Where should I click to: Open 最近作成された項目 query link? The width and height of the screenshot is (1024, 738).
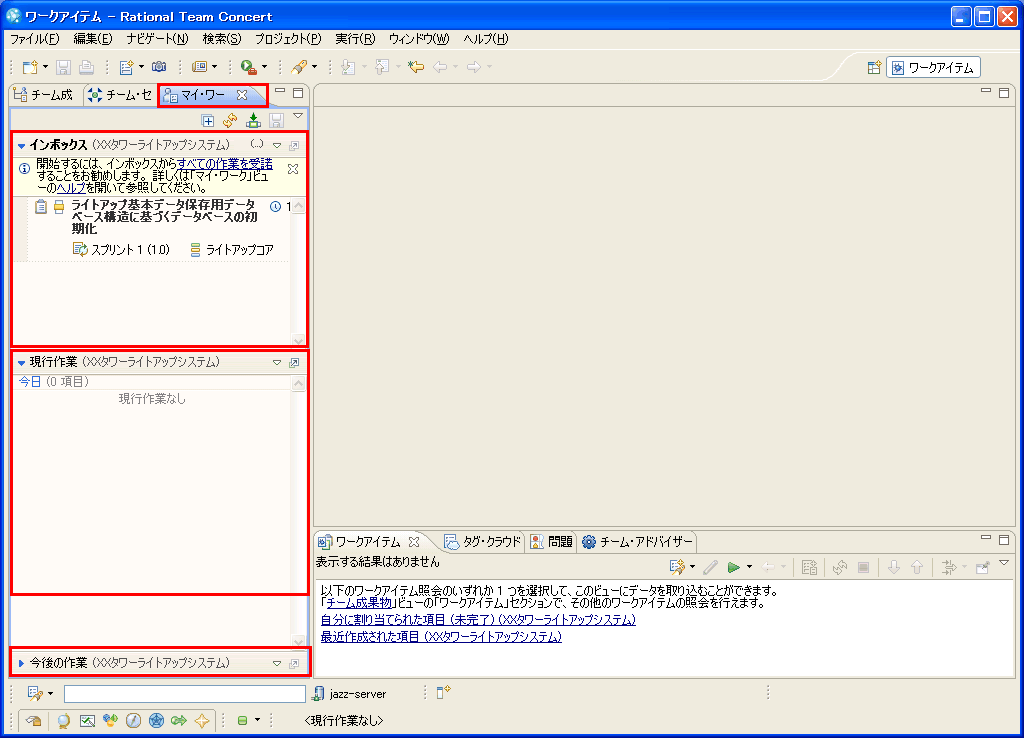point(441,637)
